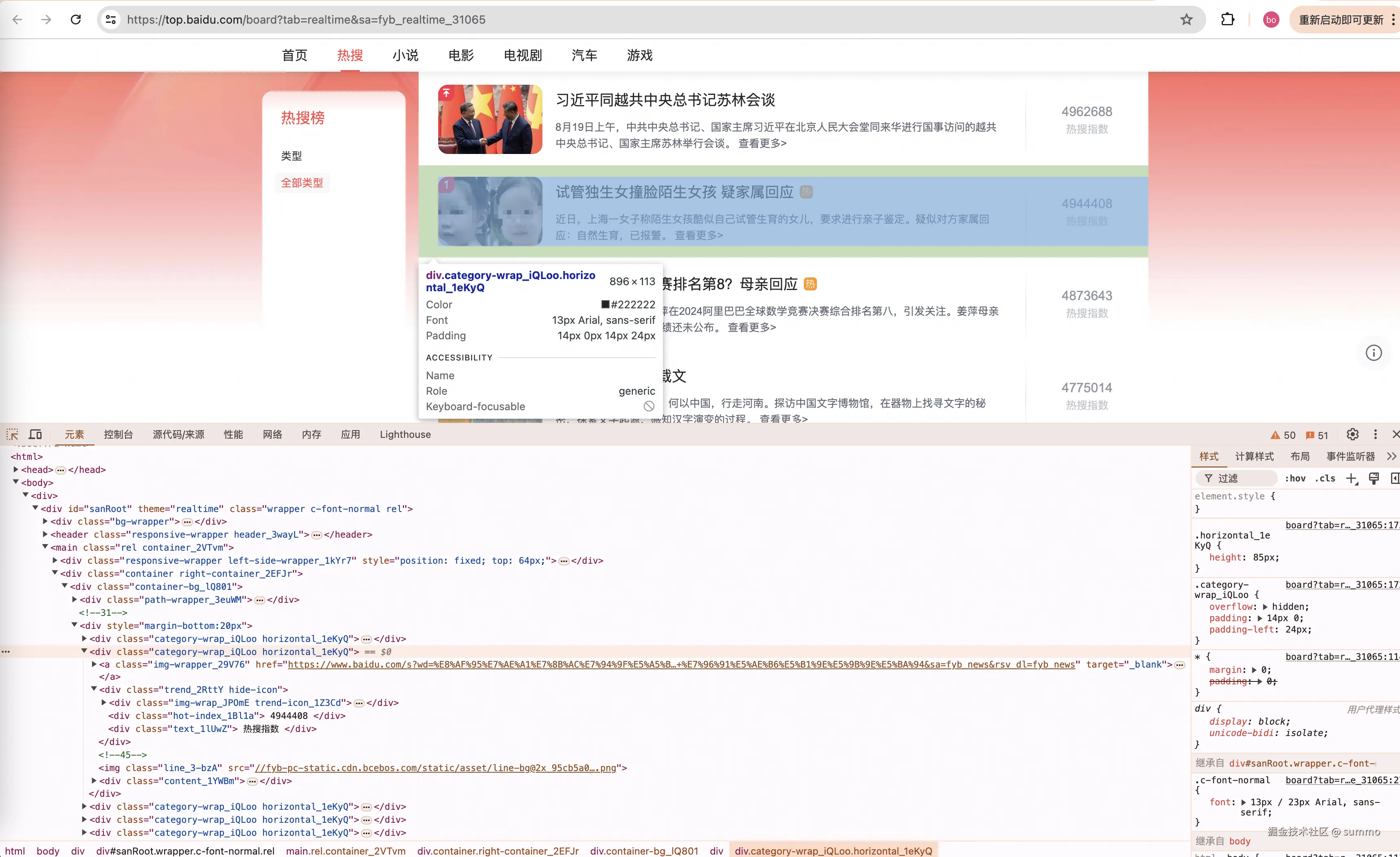Switch to the 控制台 console tab
Image resolution: width=1400 pixels, height=857 pixels.
(118, 435)
